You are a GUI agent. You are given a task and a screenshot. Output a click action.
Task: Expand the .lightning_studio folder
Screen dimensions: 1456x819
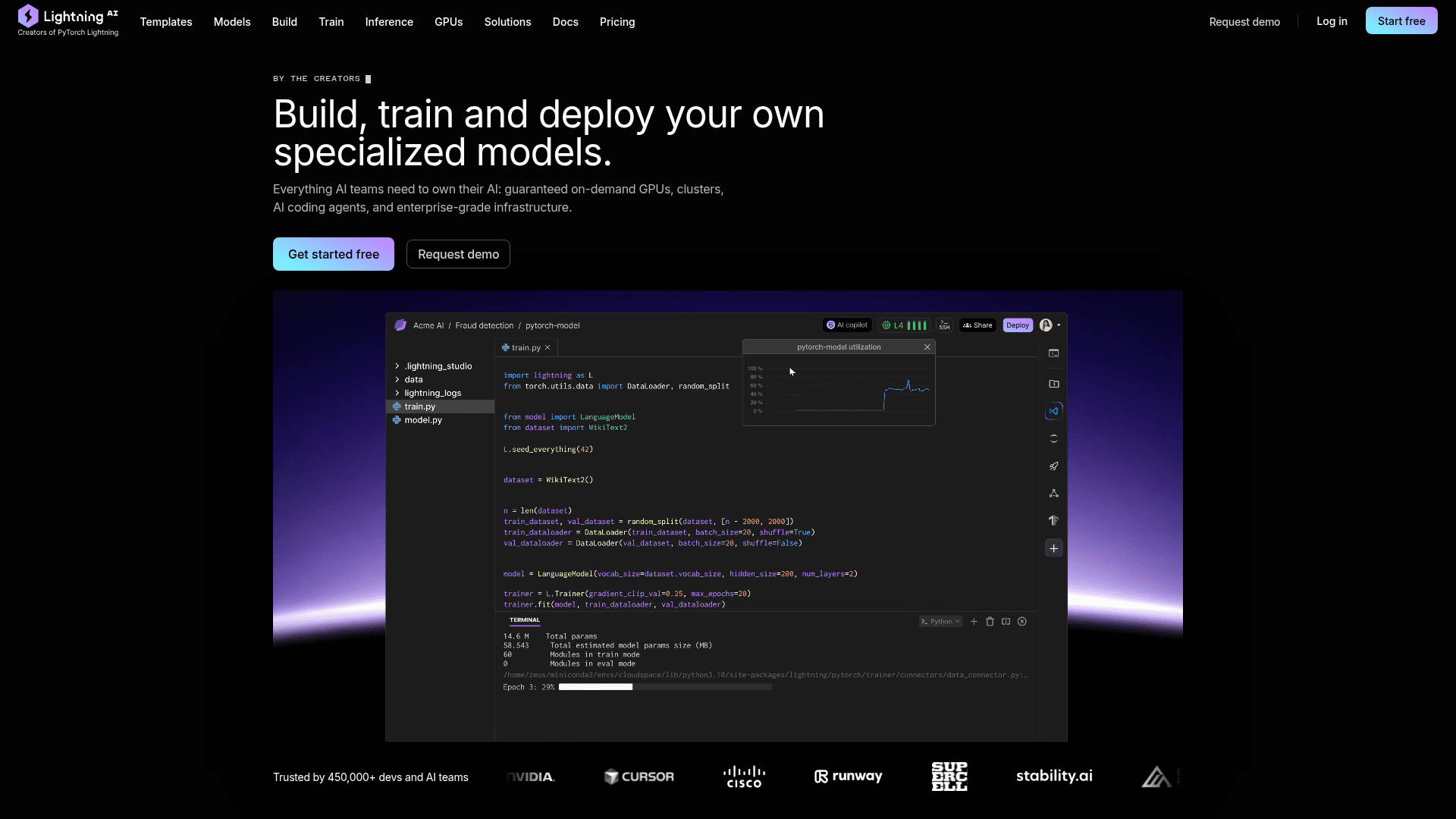tap(433, 366)
